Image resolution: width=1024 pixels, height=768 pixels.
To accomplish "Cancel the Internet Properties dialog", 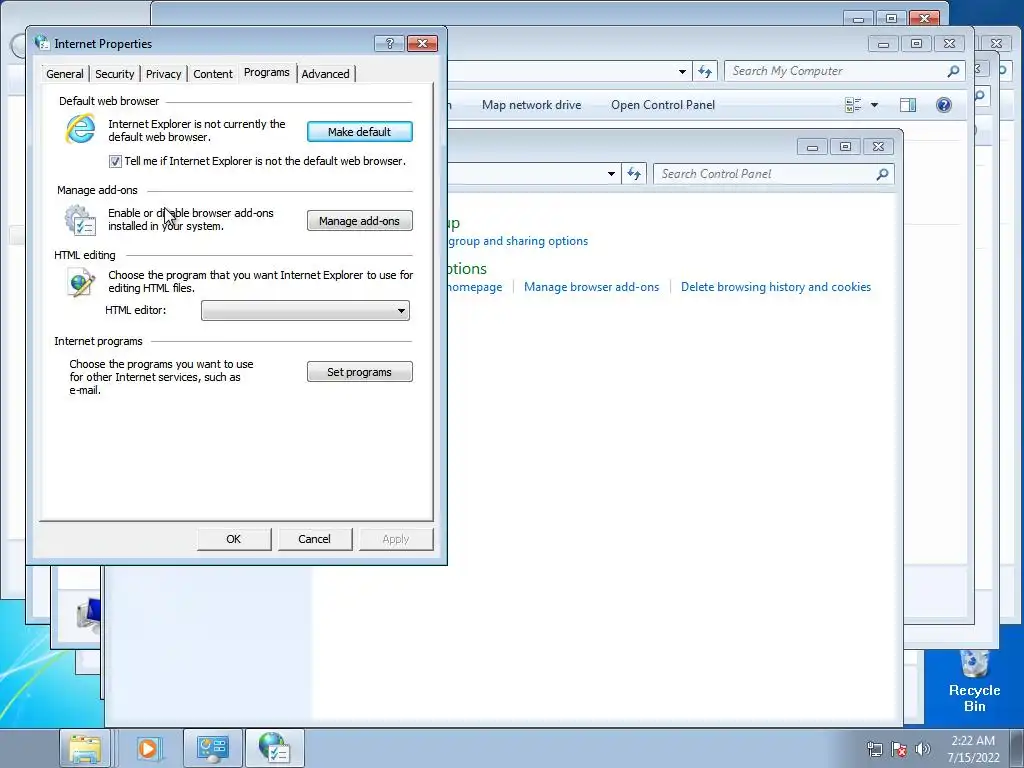I will (315, 539).
